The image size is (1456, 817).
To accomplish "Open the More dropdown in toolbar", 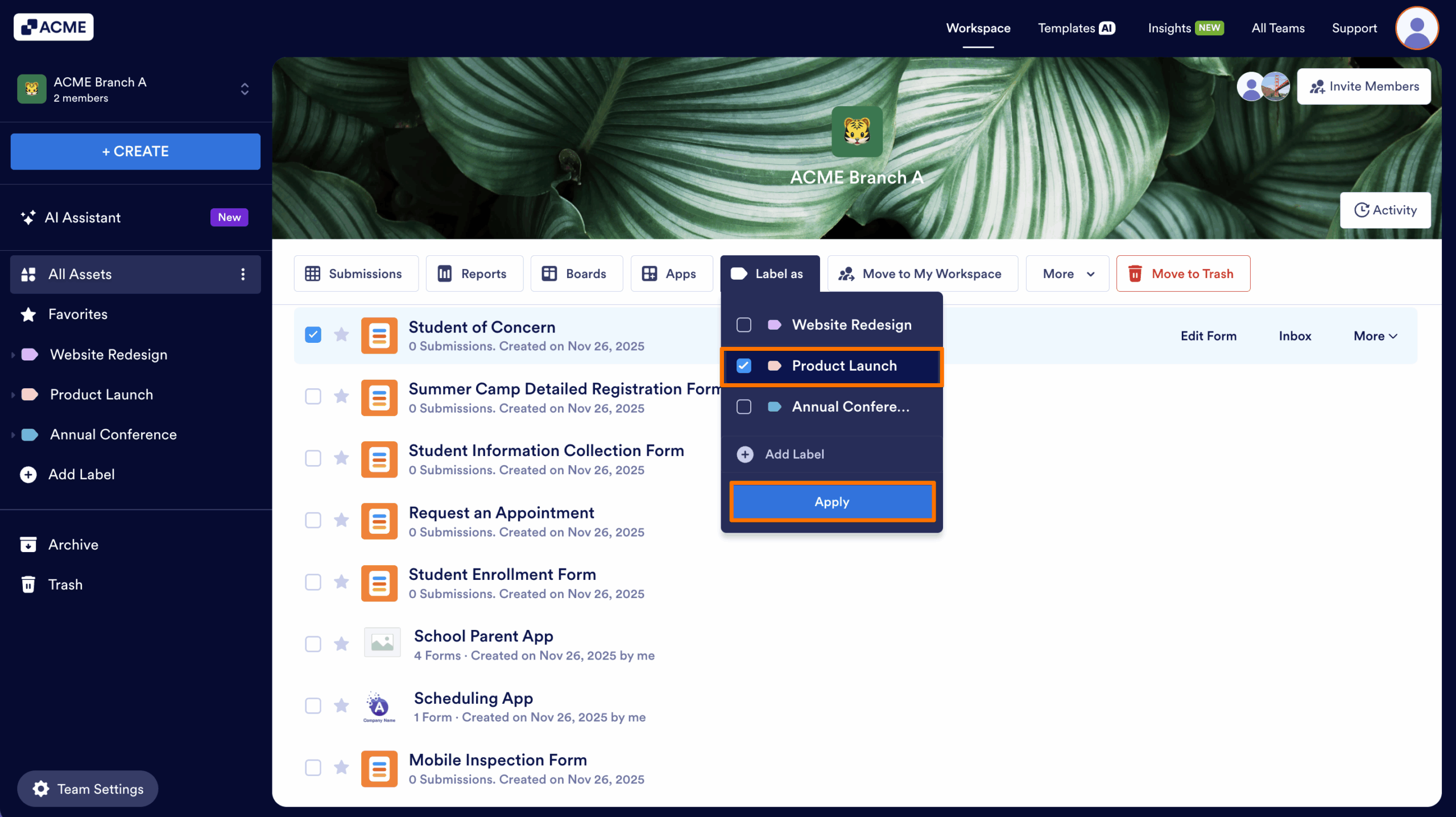I will coord(1066,273).
